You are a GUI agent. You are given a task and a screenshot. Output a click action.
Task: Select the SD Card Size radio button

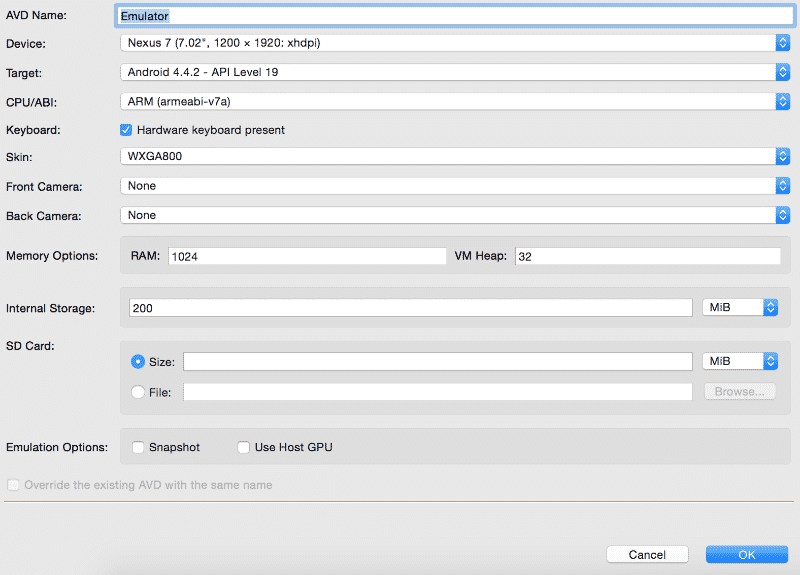tap(138, 362)
